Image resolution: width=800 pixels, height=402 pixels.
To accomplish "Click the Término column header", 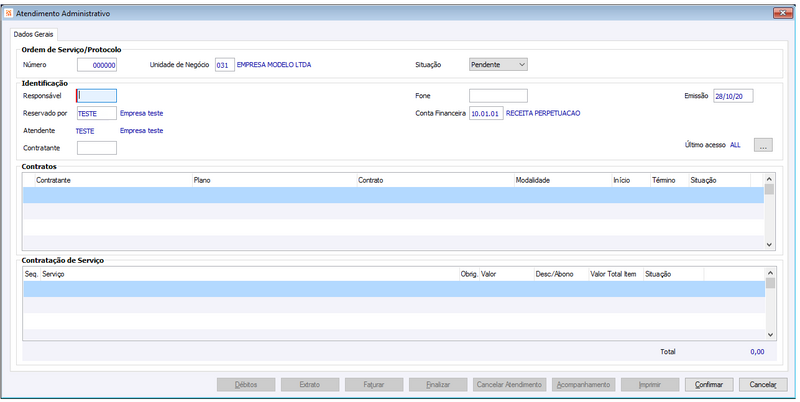I will tap(669, 180).
